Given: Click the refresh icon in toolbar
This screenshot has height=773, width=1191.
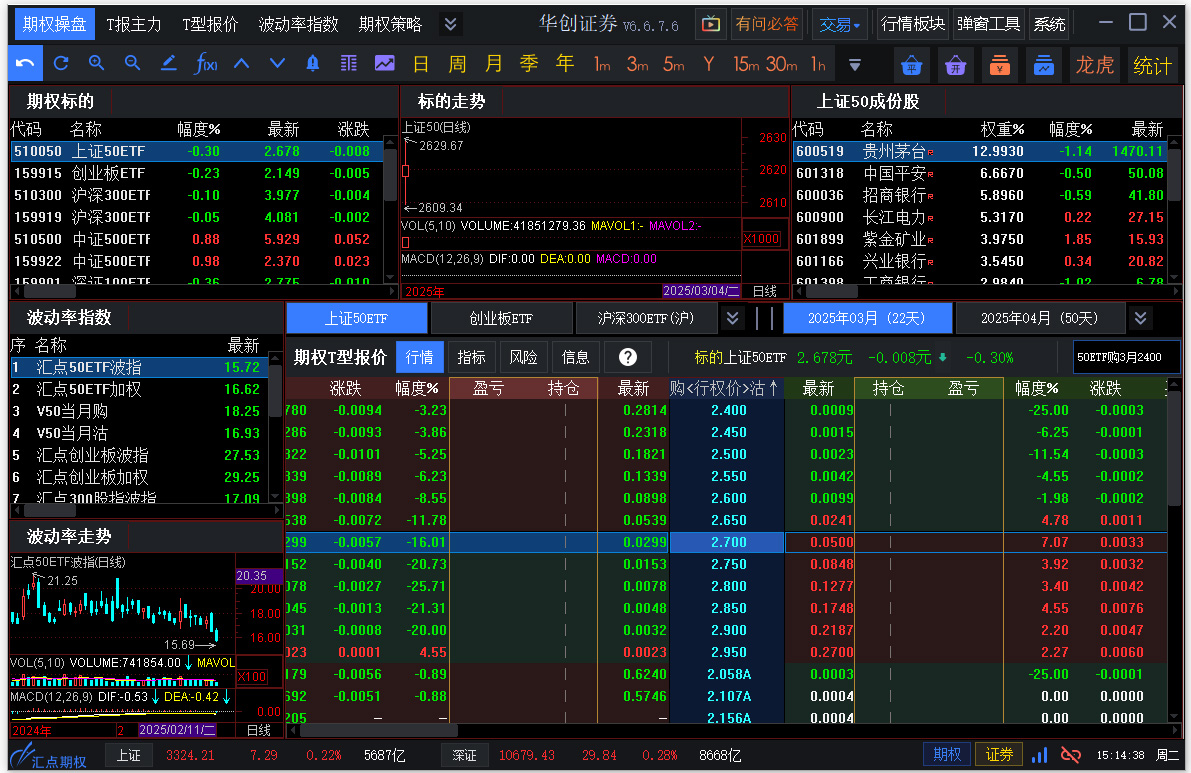Looking at the screenshot, I should [62, 64].
